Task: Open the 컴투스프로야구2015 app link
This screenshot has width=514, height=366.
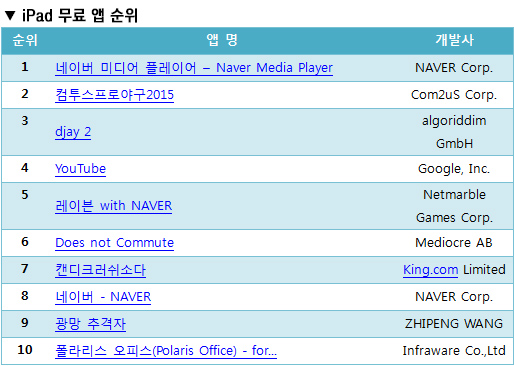Action: tap(114, 95)
